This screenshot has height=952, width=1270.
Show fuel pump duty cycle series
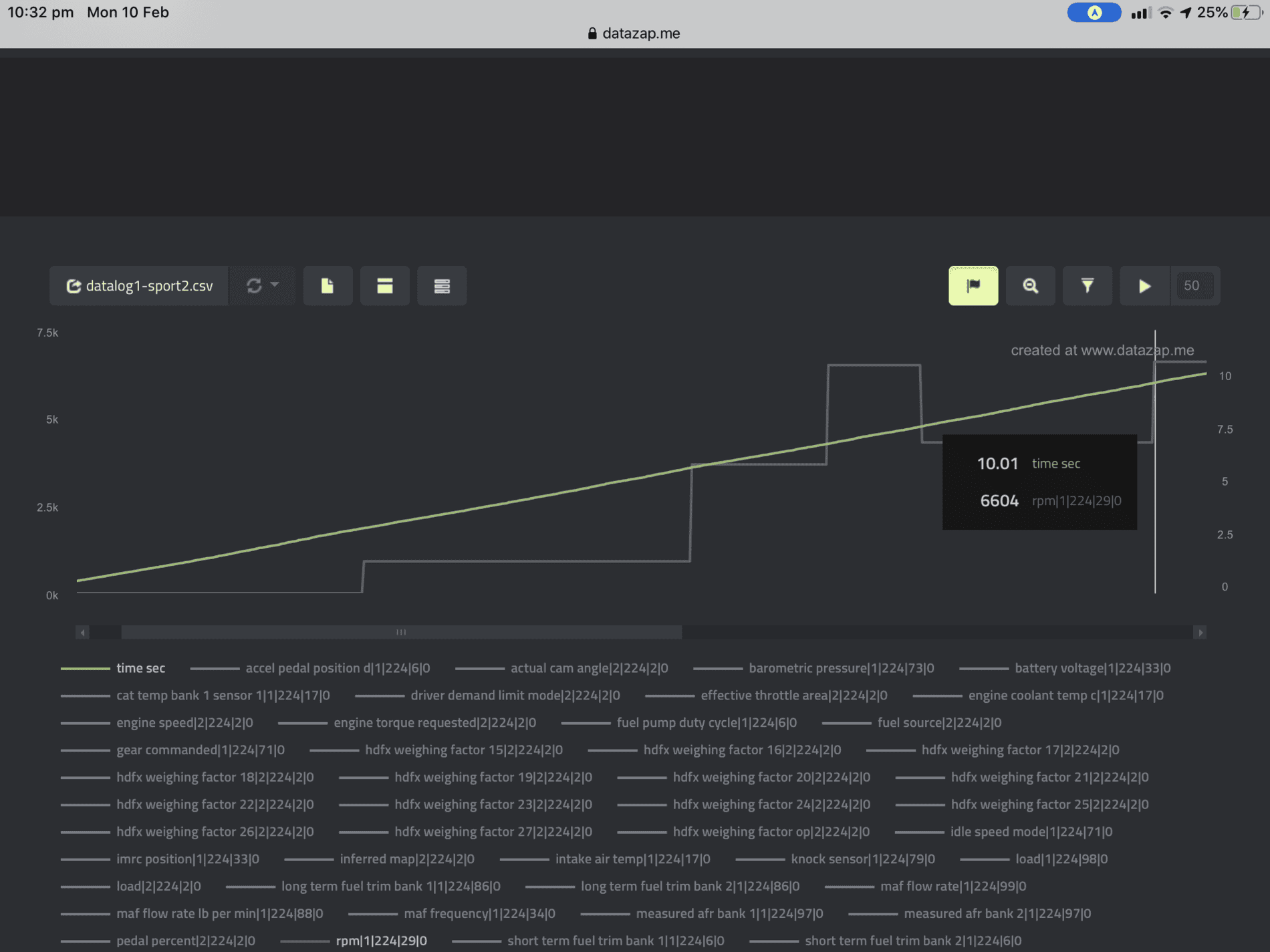[679, 723]
